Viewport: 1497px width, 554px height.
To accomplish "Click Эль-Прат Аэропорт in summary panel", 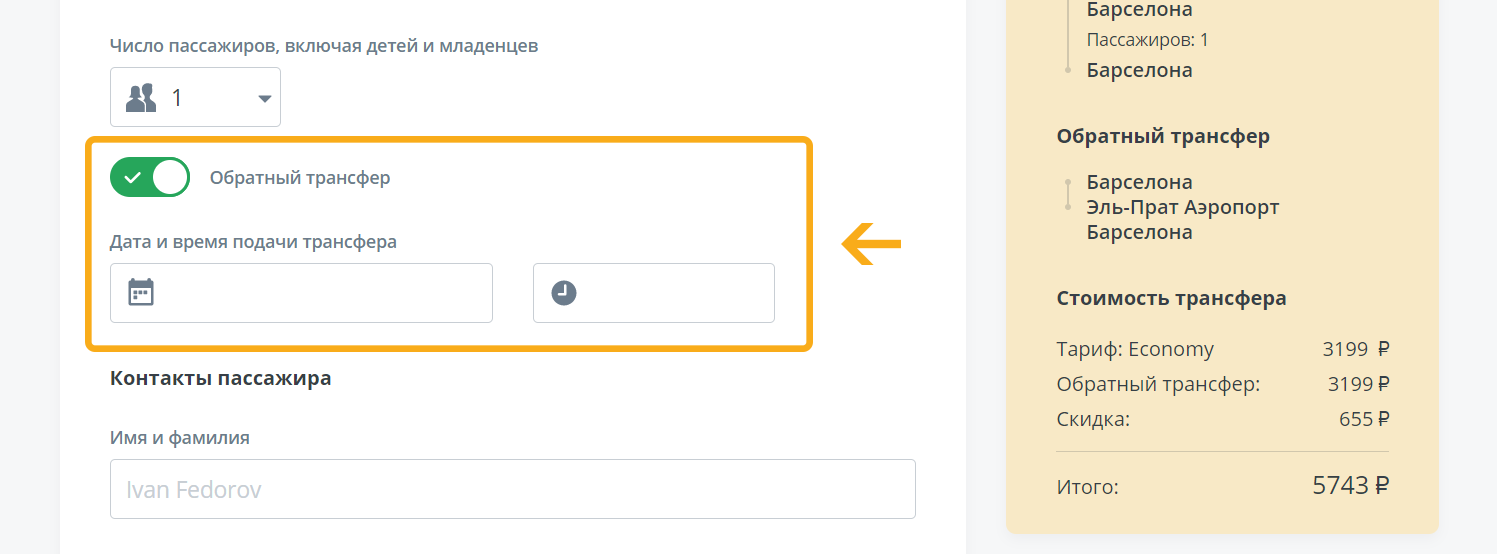I will (1183, 207).
